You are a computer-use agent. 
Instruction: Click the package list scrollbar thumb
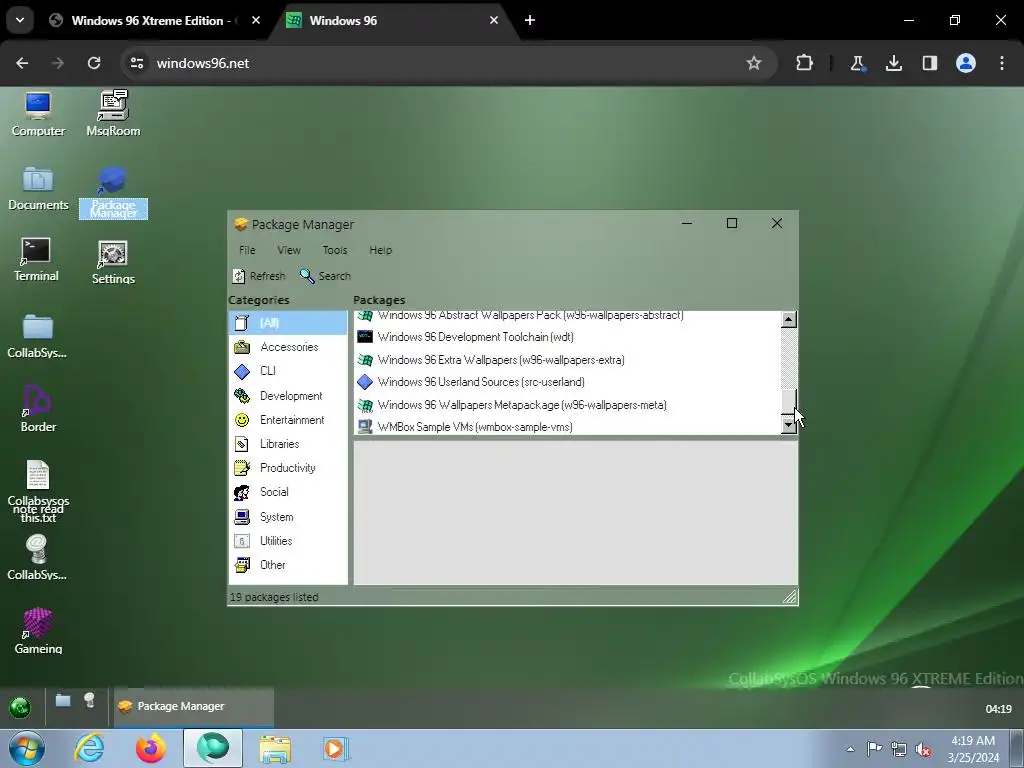(789, 402)
